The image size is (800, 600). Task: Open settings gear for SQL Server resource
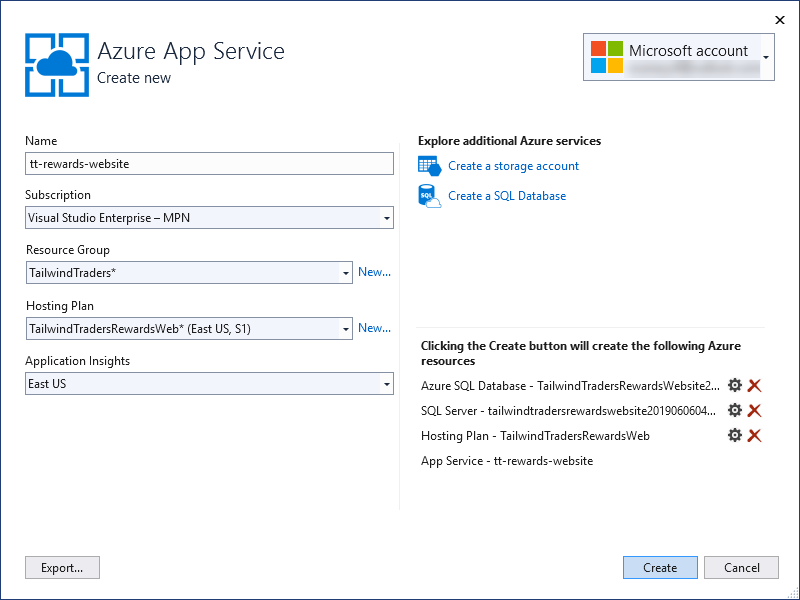[734, 410]
